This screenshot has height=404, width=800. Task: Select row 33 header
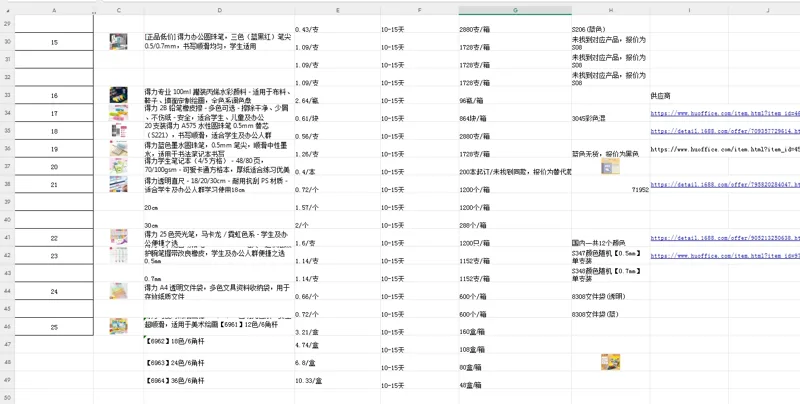click(x=7, y=95)
